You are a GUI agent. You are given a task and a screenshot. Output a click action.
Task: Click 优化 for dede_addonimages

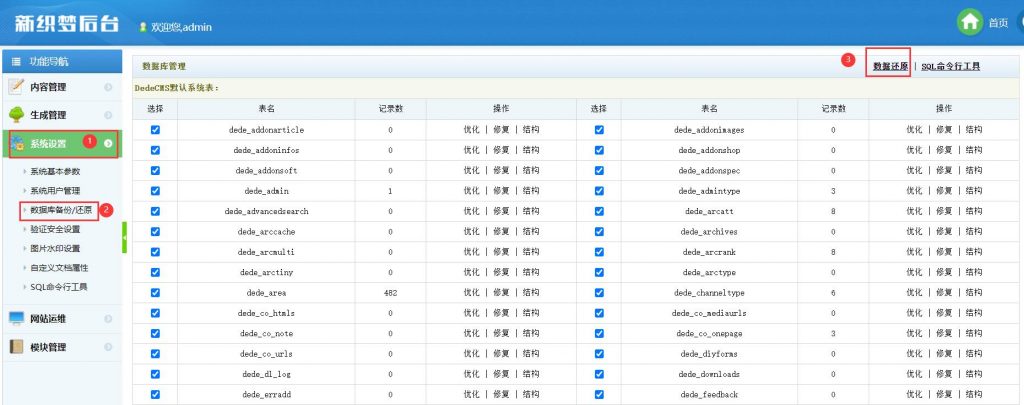click(914, 130)
